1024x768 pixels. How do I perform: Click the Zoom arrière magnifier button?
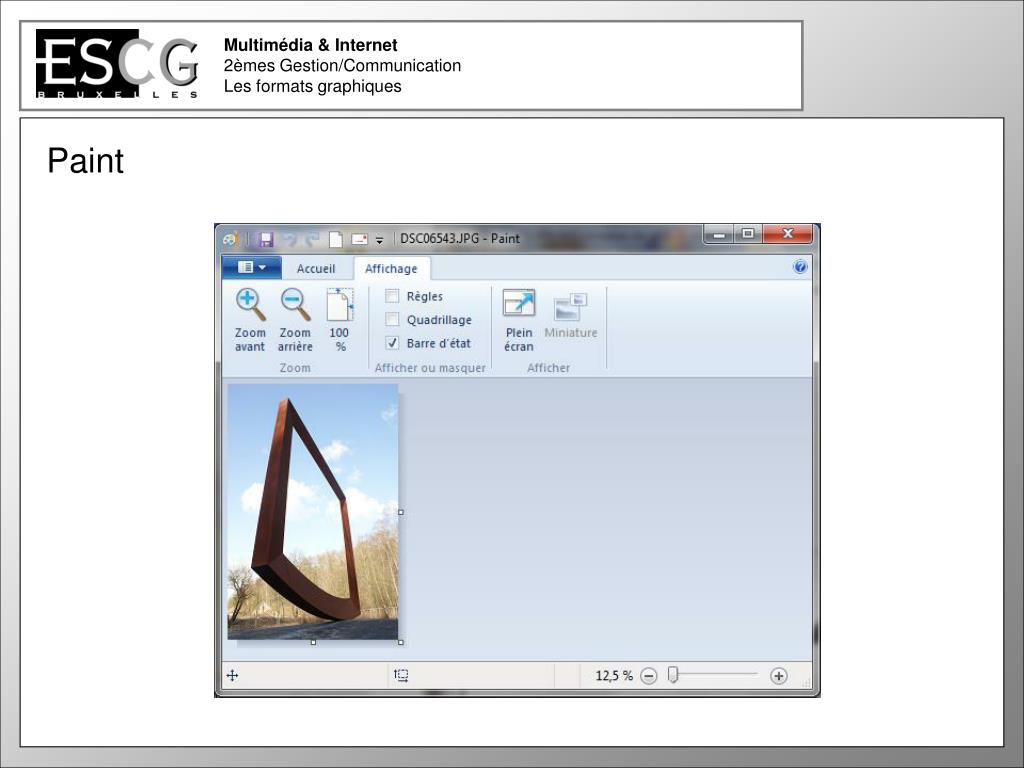[x=295, y=320]
